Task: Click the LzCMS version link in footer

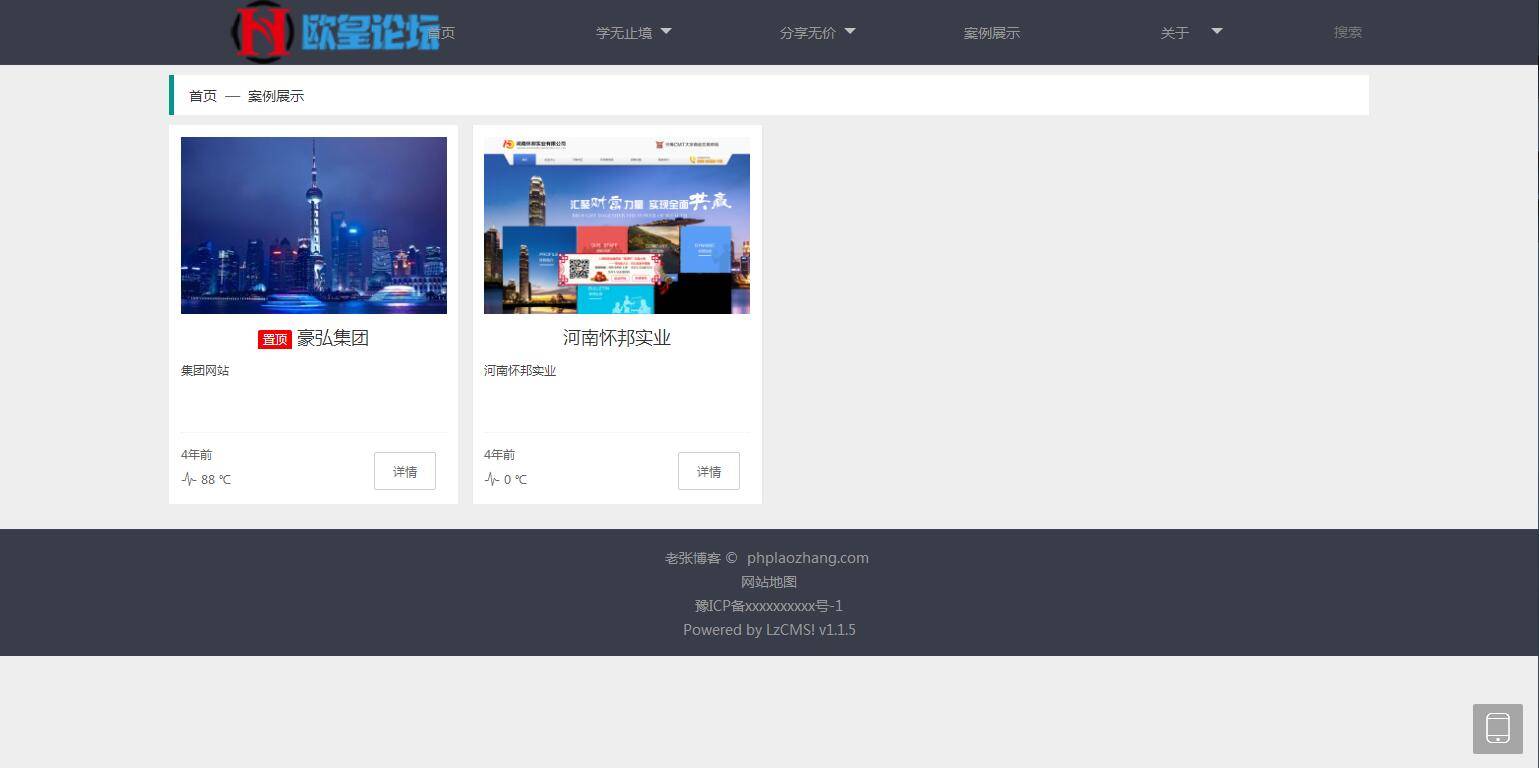Action: 769,629
